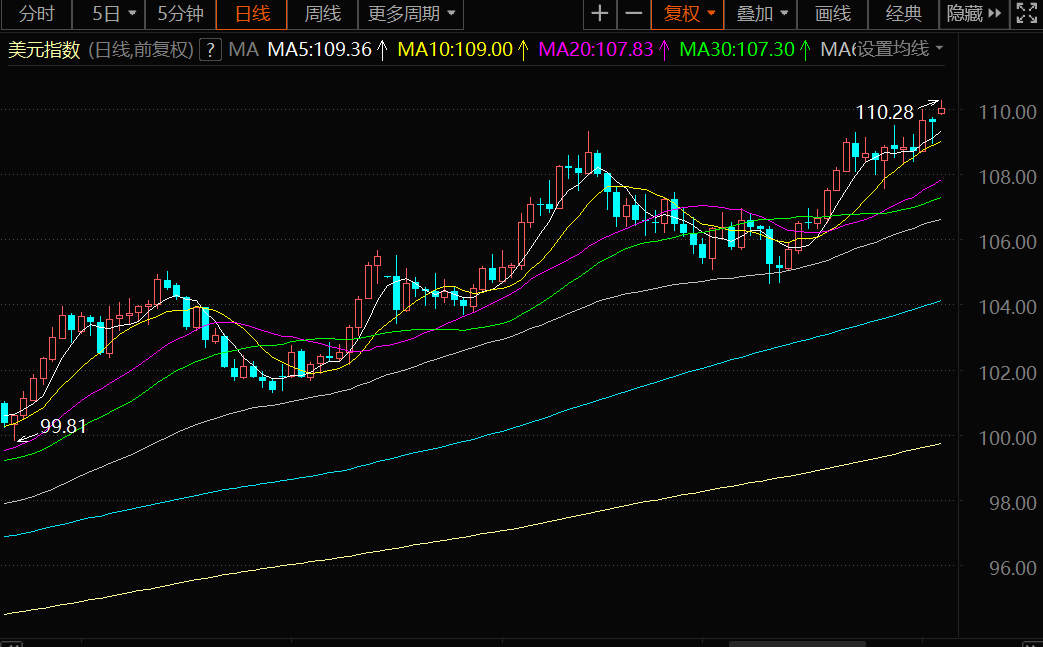
Task: Expand the 叠加 overlay dropdown
Action: 762,14
